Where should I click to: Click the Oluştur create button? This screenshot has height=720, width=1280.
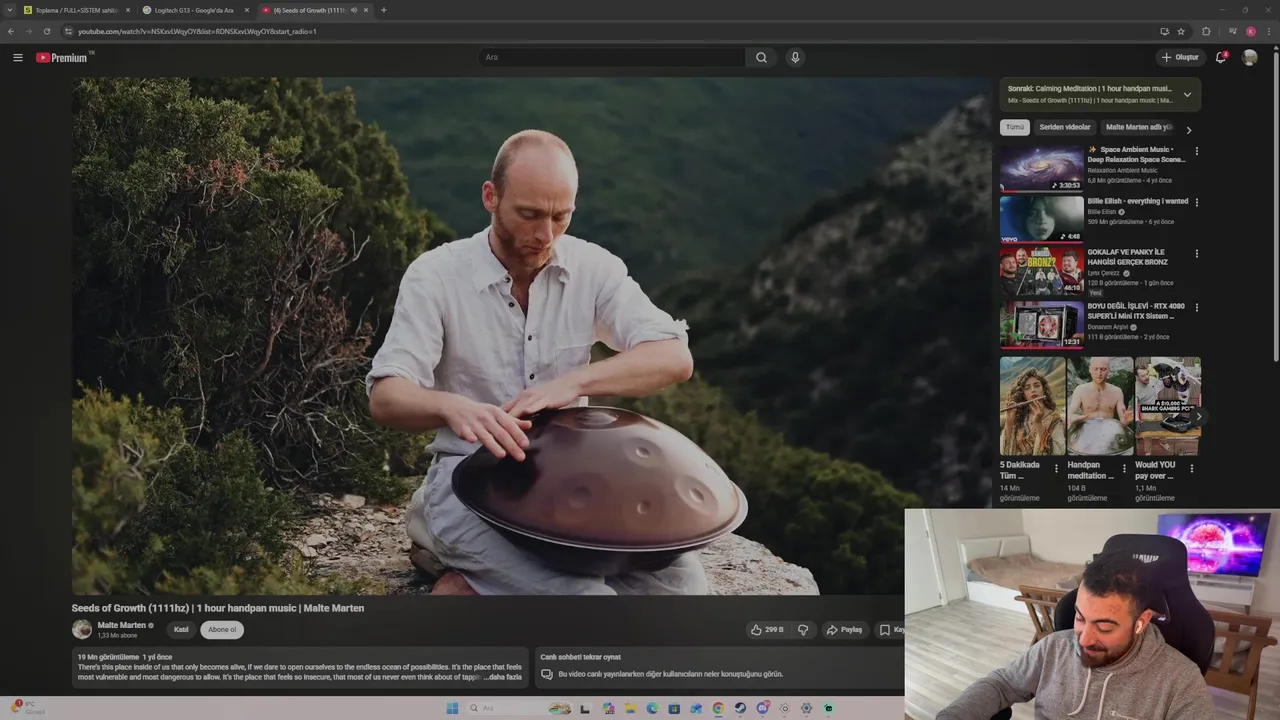pos(1181,57)
